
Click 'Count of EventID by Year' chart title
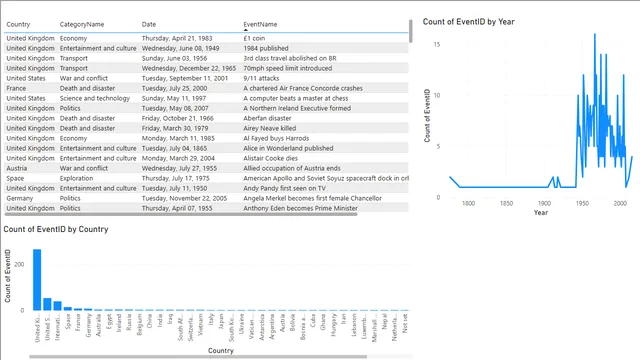(469, 22)
